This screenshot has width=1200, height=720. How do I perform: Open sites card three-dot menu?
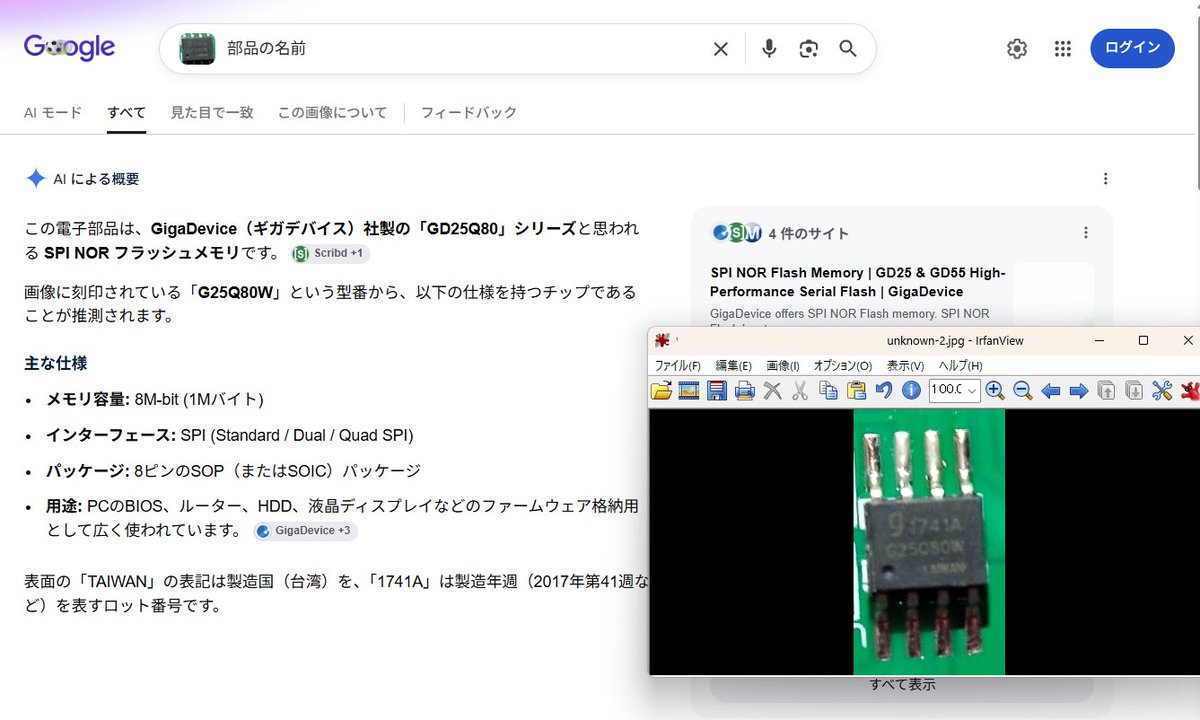tap(1086, 233)
